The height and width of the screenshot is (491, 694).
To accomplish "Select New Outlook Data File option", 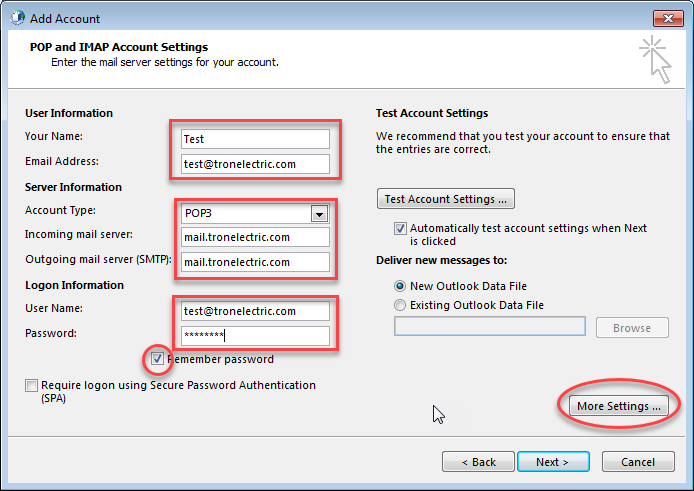I will click(x=401, y=286).
